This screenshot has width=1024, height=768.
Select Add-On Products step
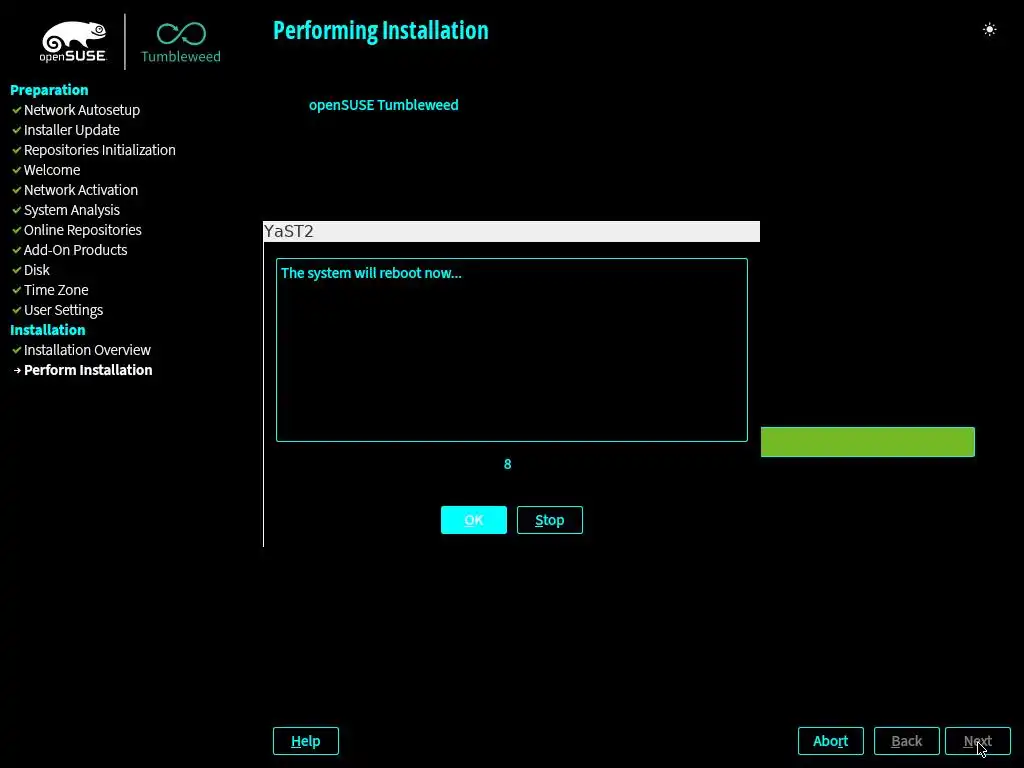[x=76, y=250]
